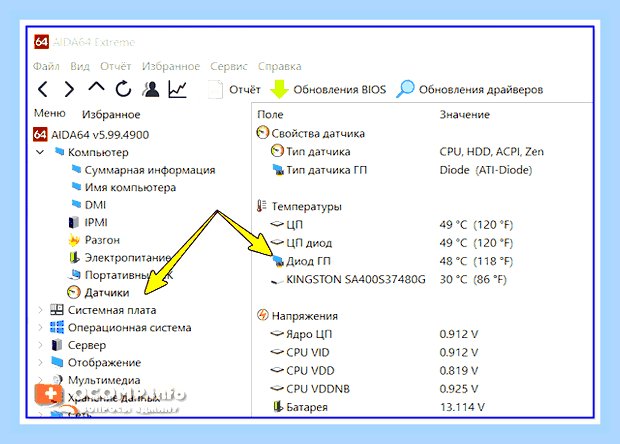Select Имя компьютера in the tree

tap(130, 187)
